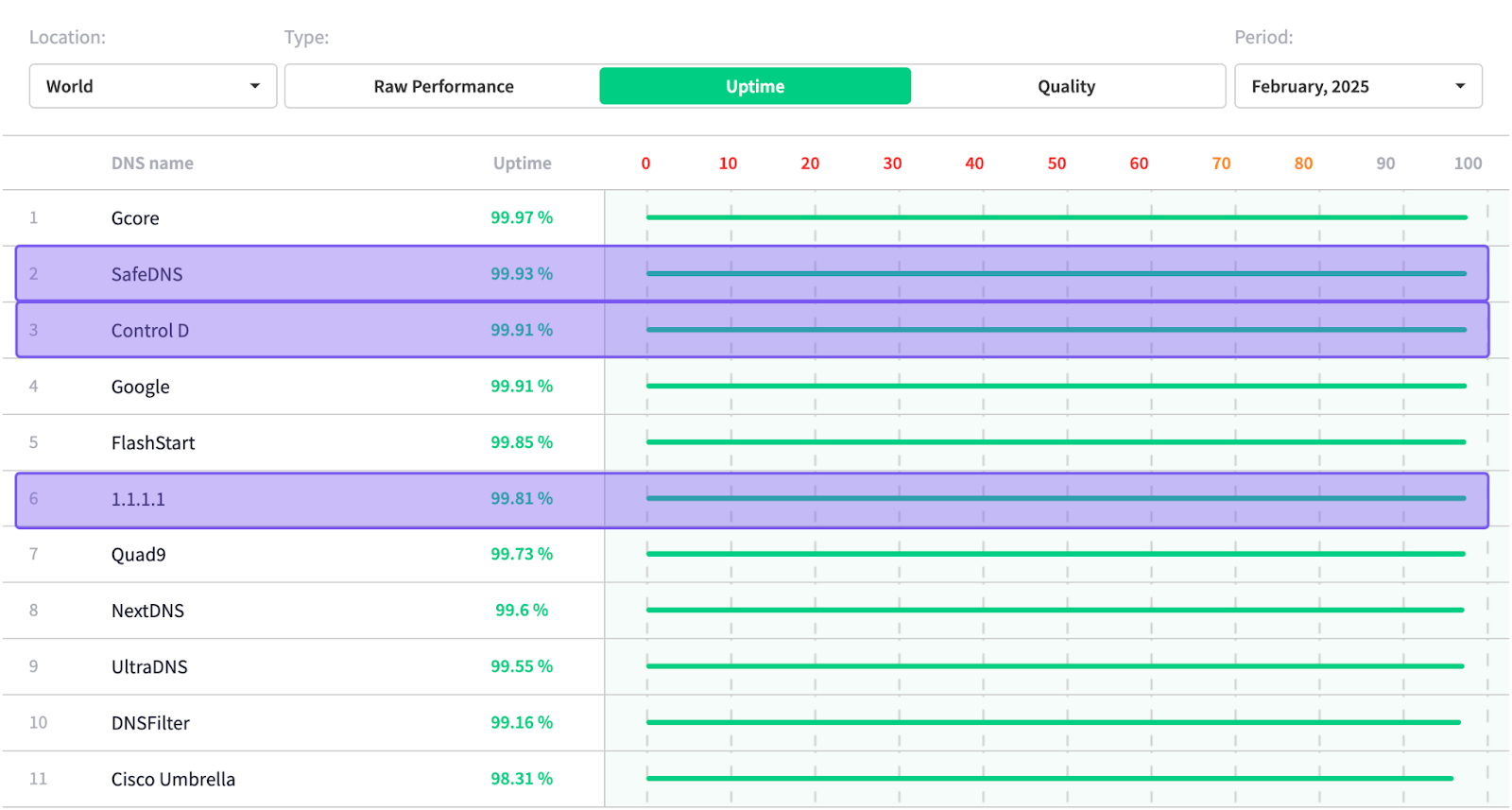Click FlashStart's 99.85 % uptime value
The image size is (1512, 810).
(522, 441)
